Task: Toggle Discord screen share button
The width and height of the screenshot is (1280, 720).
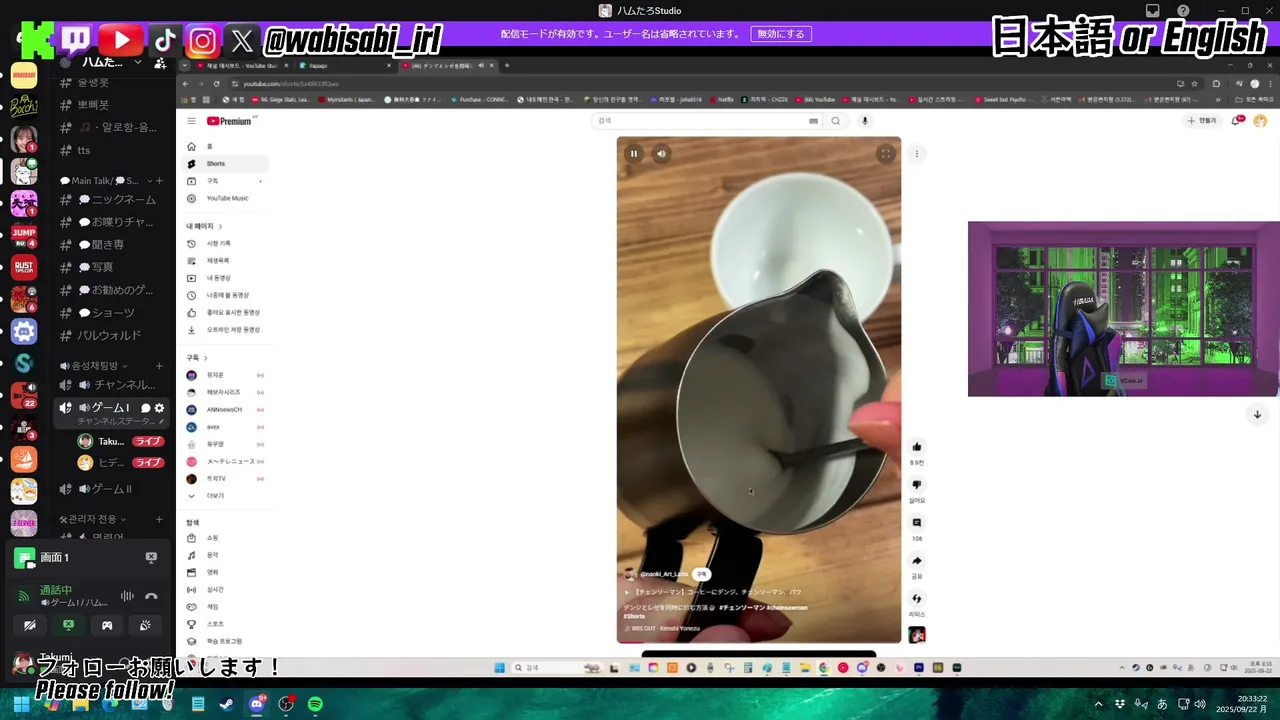Action: (68, 625)
